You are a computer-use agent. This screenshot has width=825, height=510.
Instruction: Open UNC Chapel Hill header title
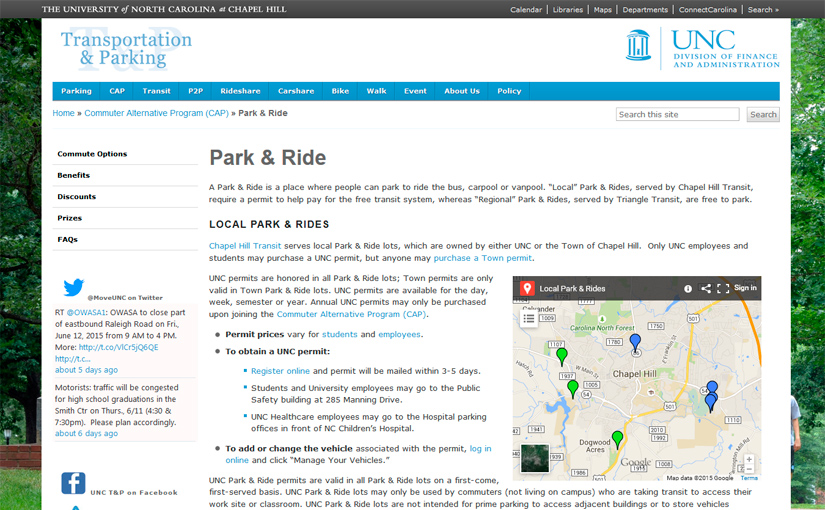(x=164, y=9)
